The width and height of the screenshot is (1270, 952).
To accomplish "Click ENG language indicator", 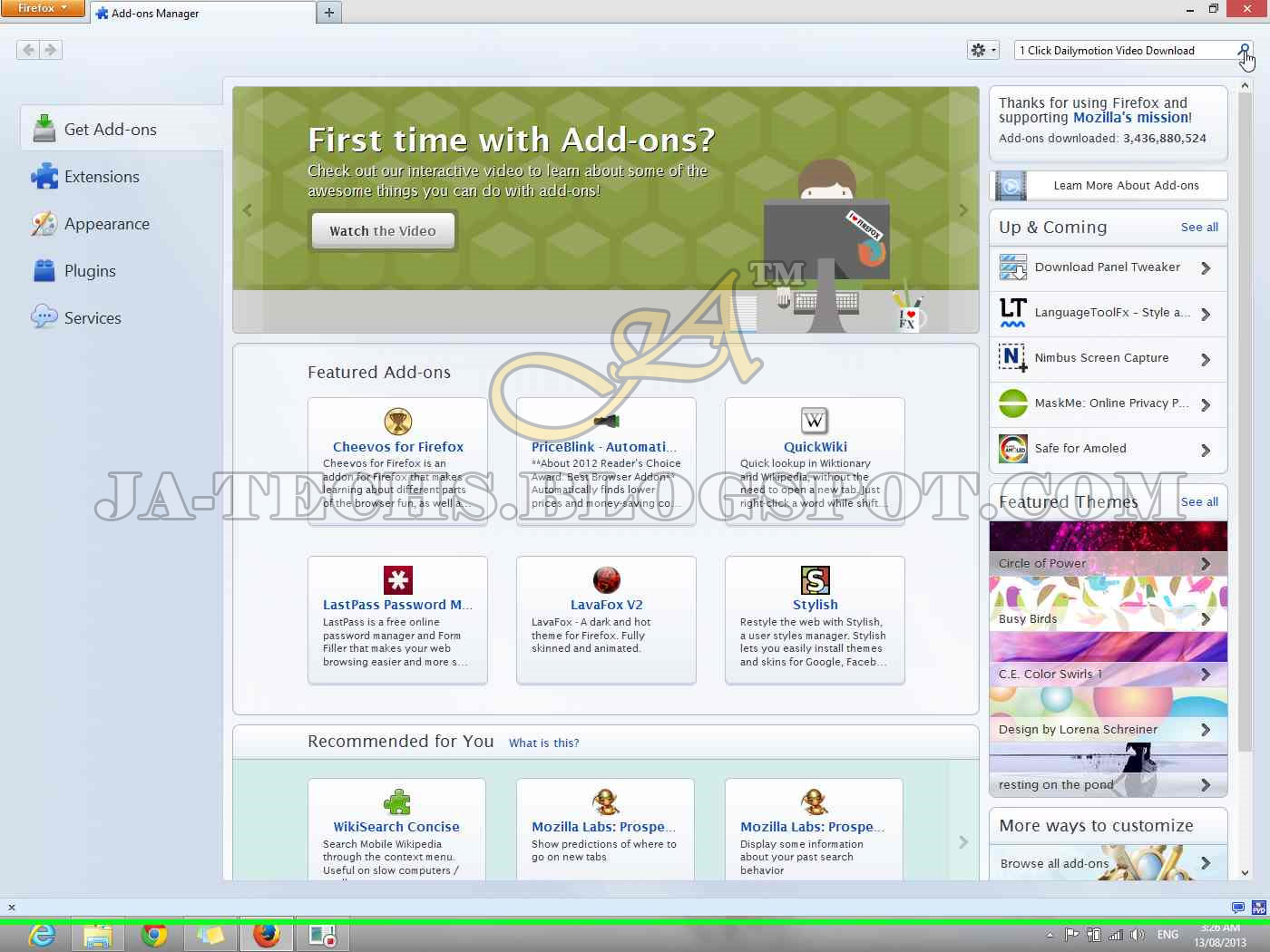I will (x=1167, y=935).
